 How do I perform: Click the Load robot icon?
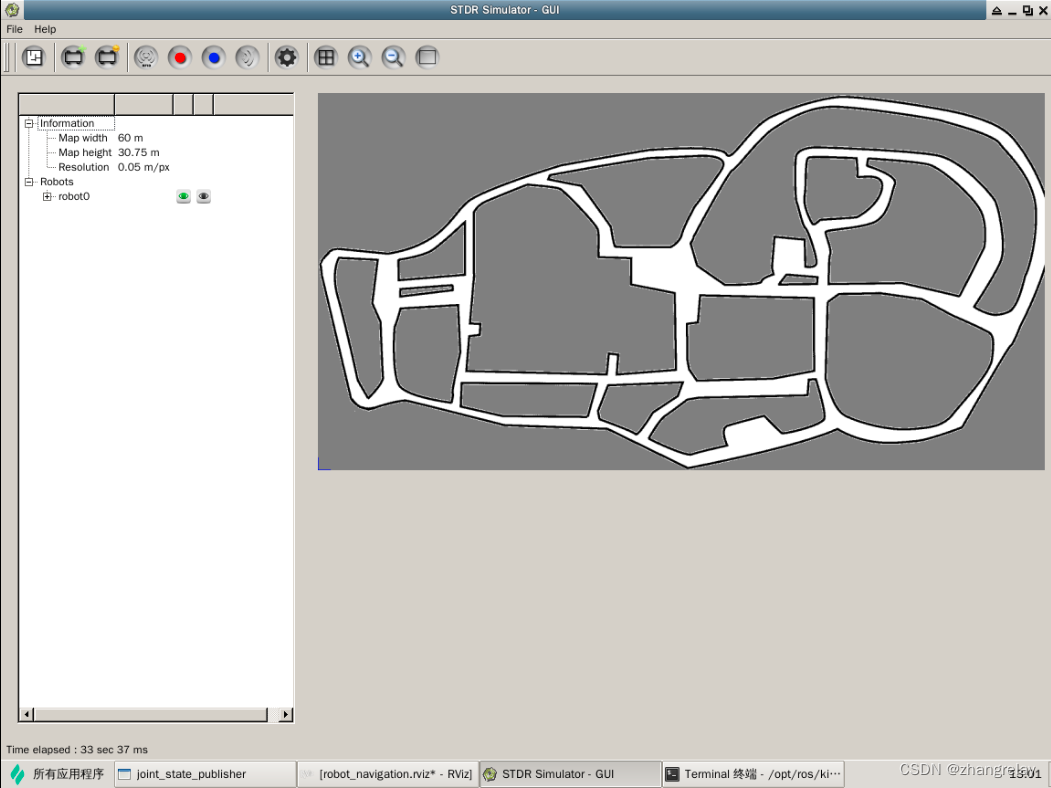pos(107,57)
